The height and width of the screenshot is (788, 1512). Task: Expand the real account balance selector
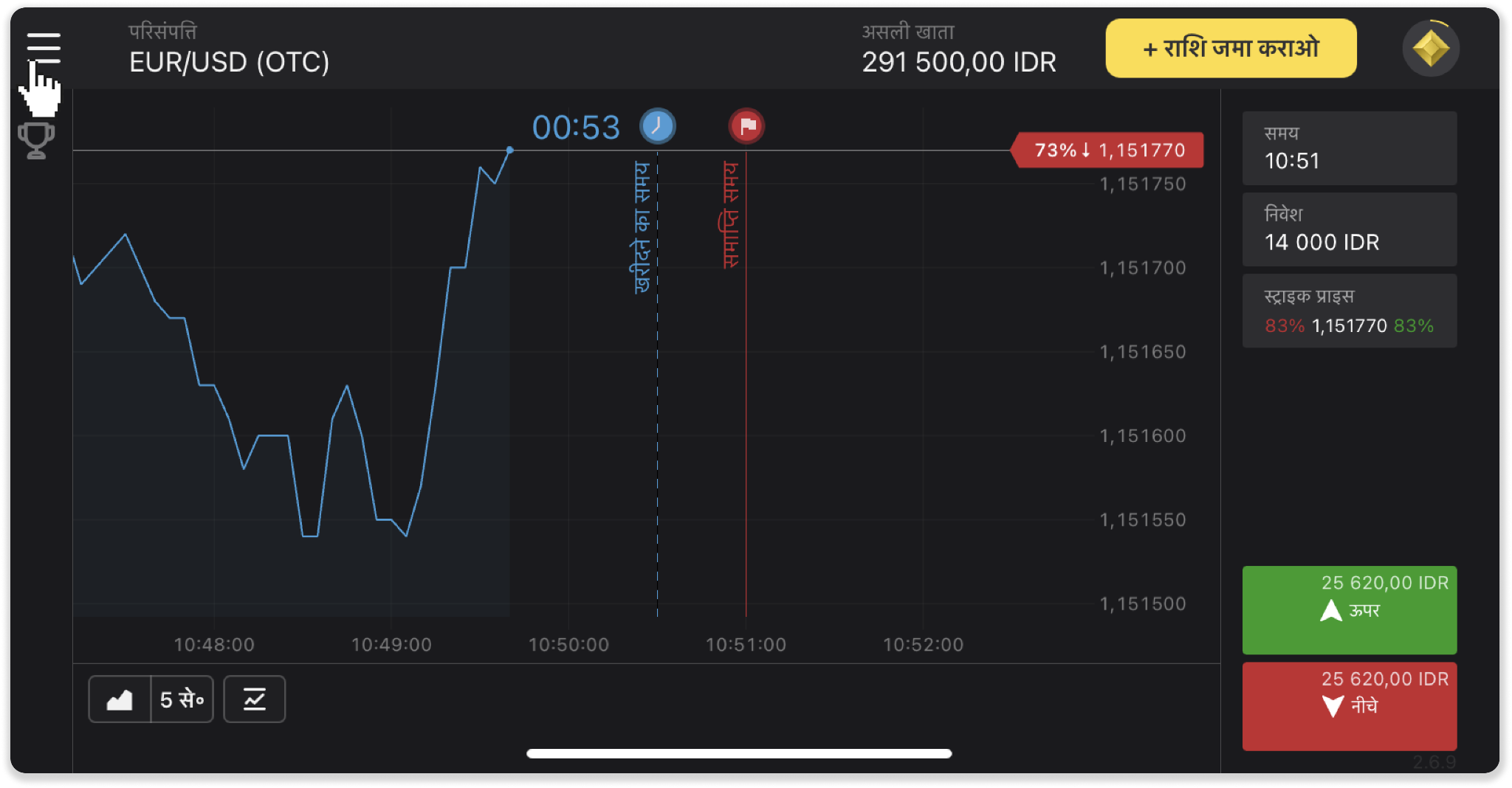point(958,50)
